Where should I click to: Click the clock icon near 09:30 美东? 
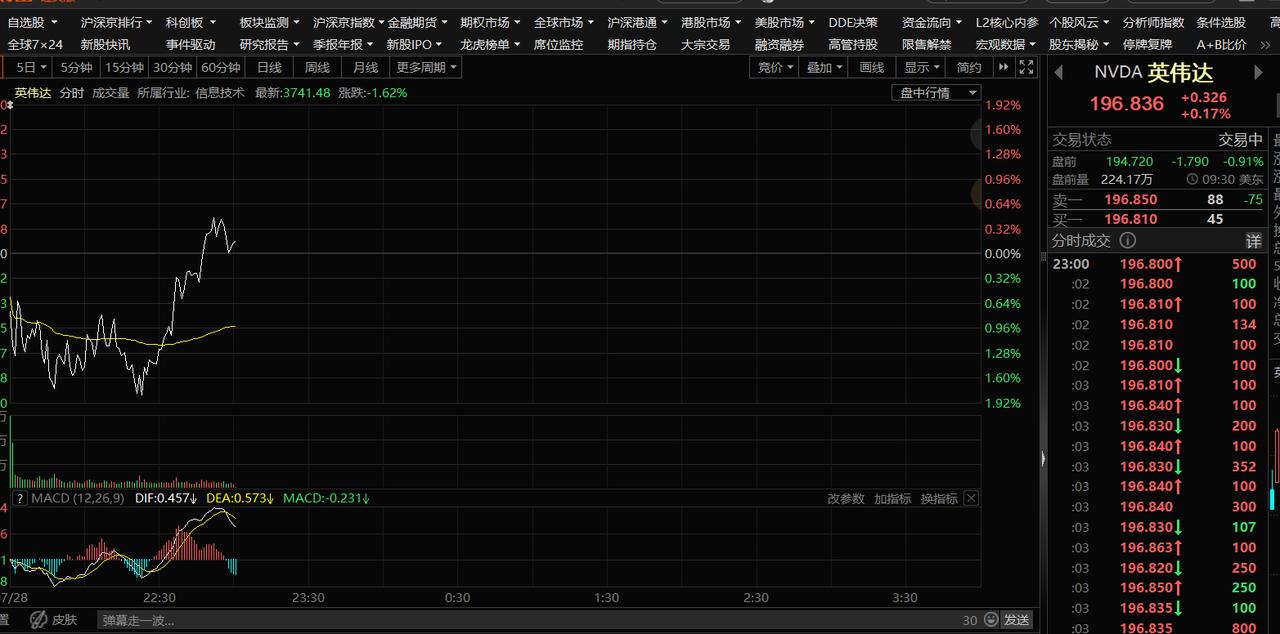click(x=1192, y=180)
